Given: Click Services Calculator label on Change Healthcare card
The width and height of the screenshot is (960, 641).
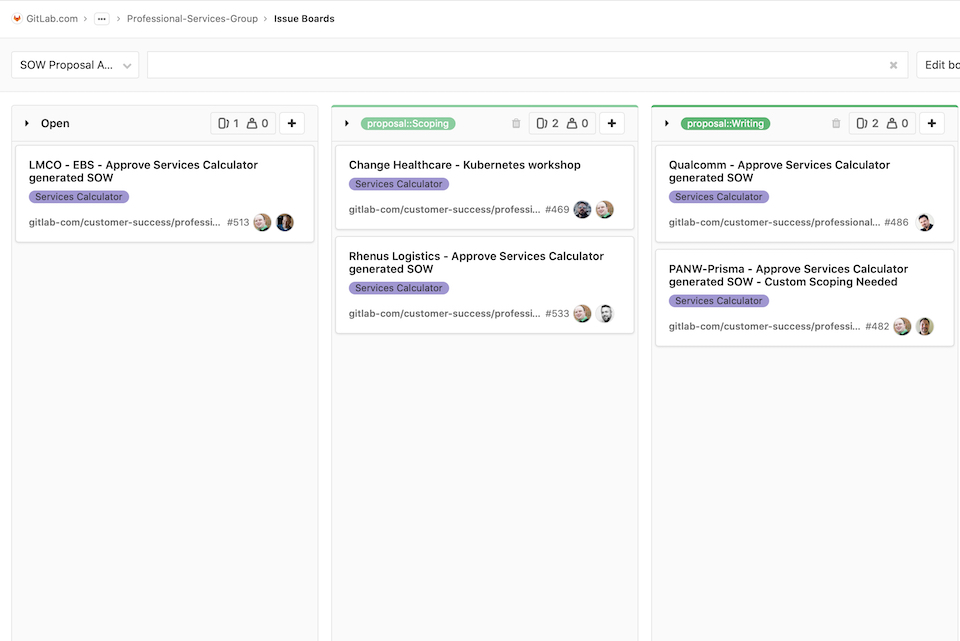Looking at the screenshot, I should tap(399, 184).
